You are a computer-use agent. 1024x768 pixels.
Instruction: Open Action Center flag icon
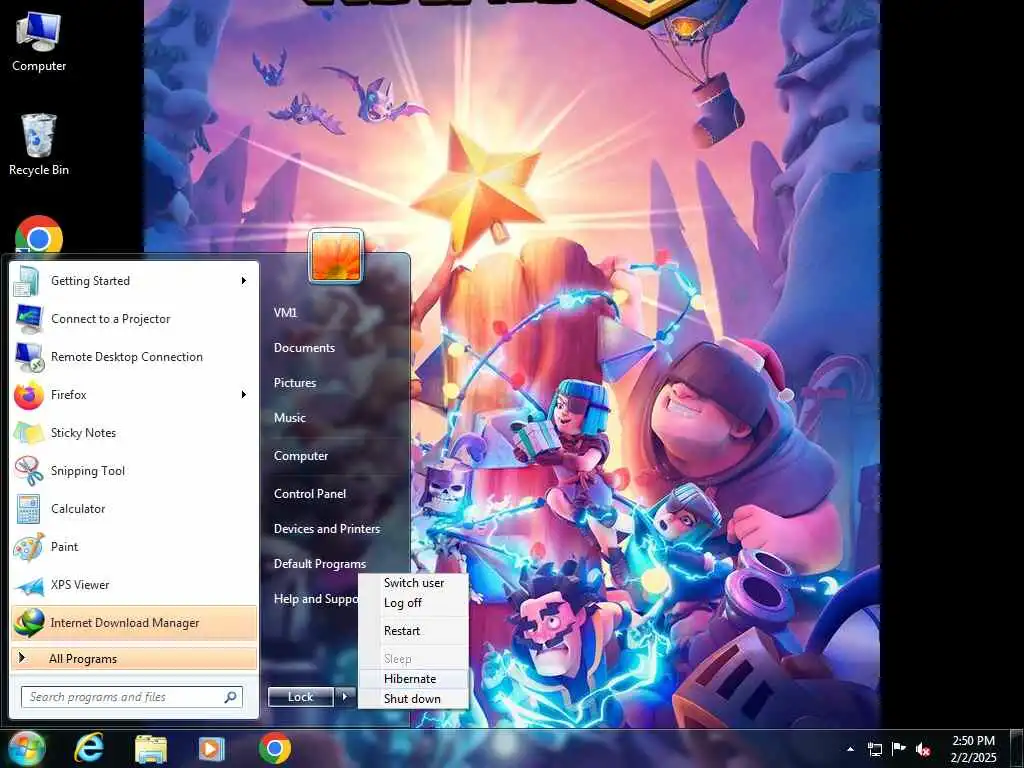[899, 748]
